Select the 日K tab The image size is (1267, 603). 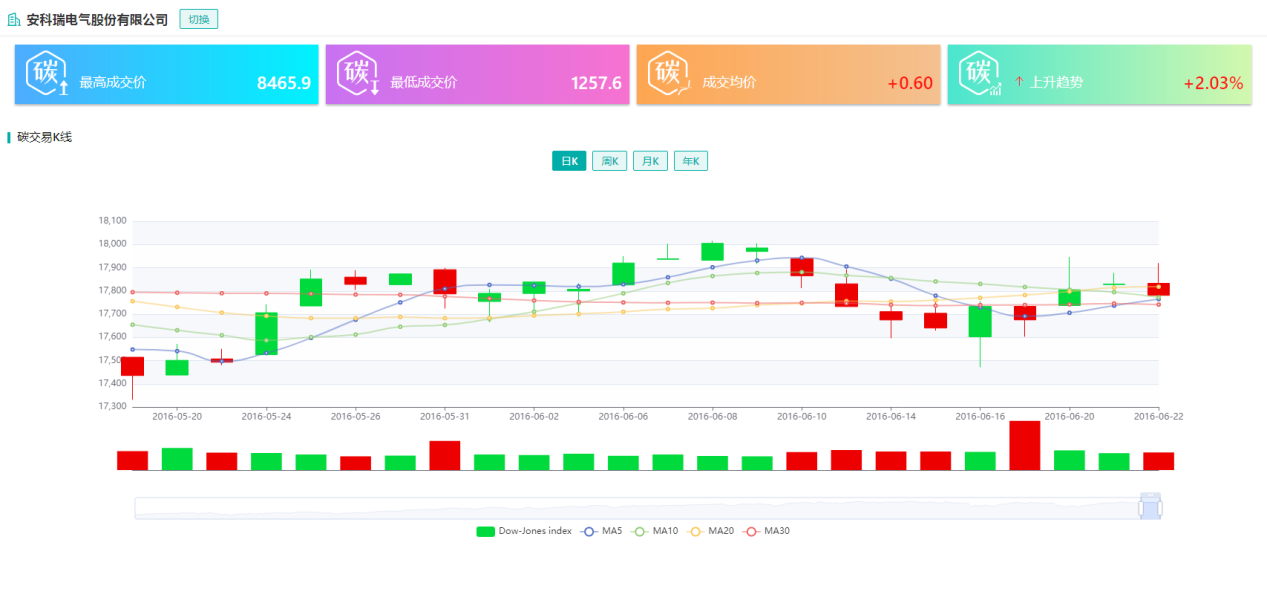pyautogui.click(x=569, y=161)
